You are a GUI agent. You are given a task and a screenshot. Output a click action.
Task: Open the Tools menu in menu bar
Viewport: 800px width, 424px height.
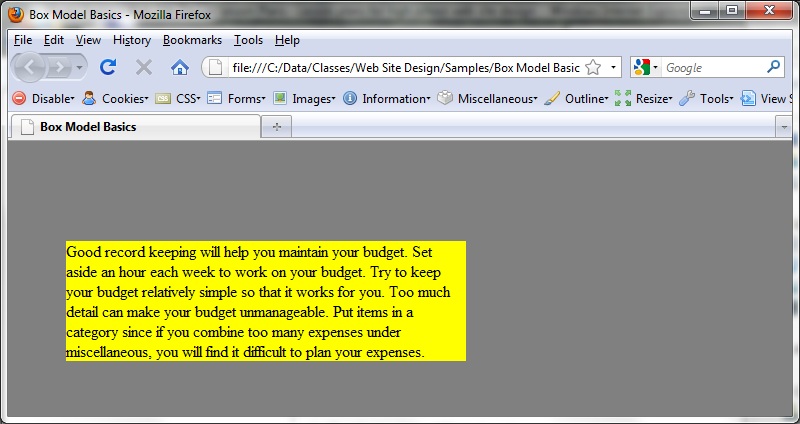pos(248,40)
